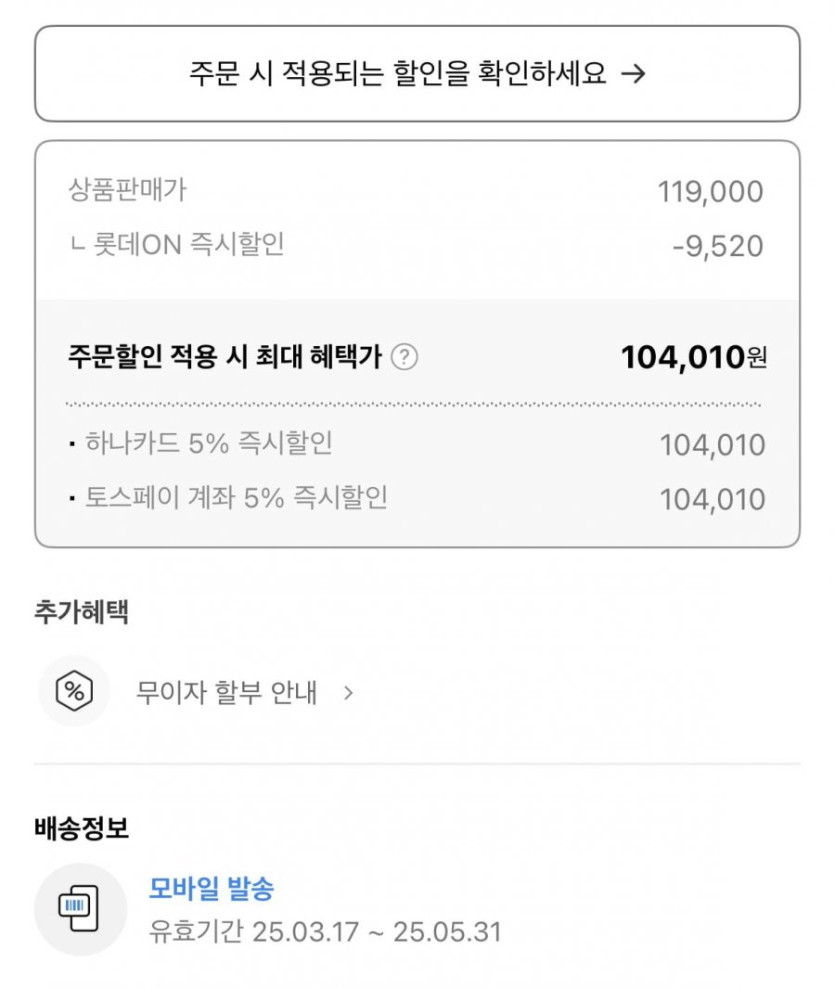This screenshot has height=988, width=835.
Task: Select the 하나카드 5% 즉시할인 option
Action: (207, 443)
